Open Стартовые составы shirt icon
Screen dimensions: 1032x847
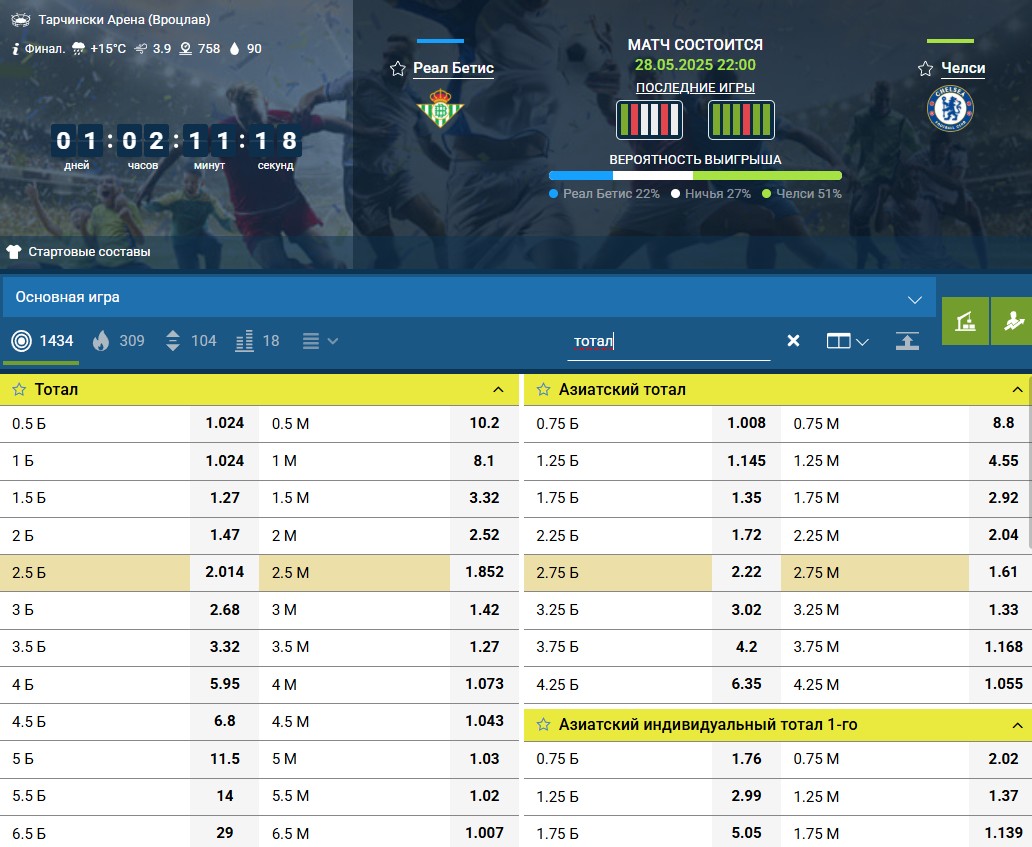point(14,251)
